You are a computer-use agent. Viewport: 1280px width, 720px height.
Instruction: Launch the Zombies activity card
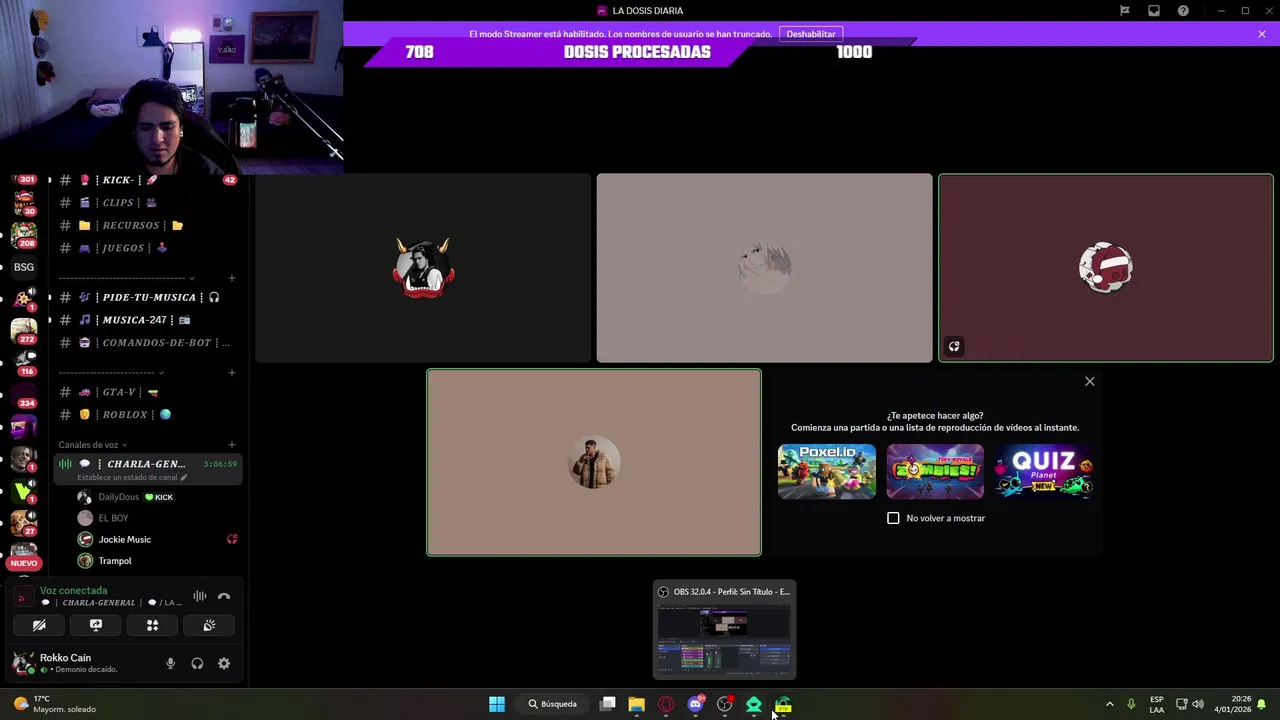(935, 471)
